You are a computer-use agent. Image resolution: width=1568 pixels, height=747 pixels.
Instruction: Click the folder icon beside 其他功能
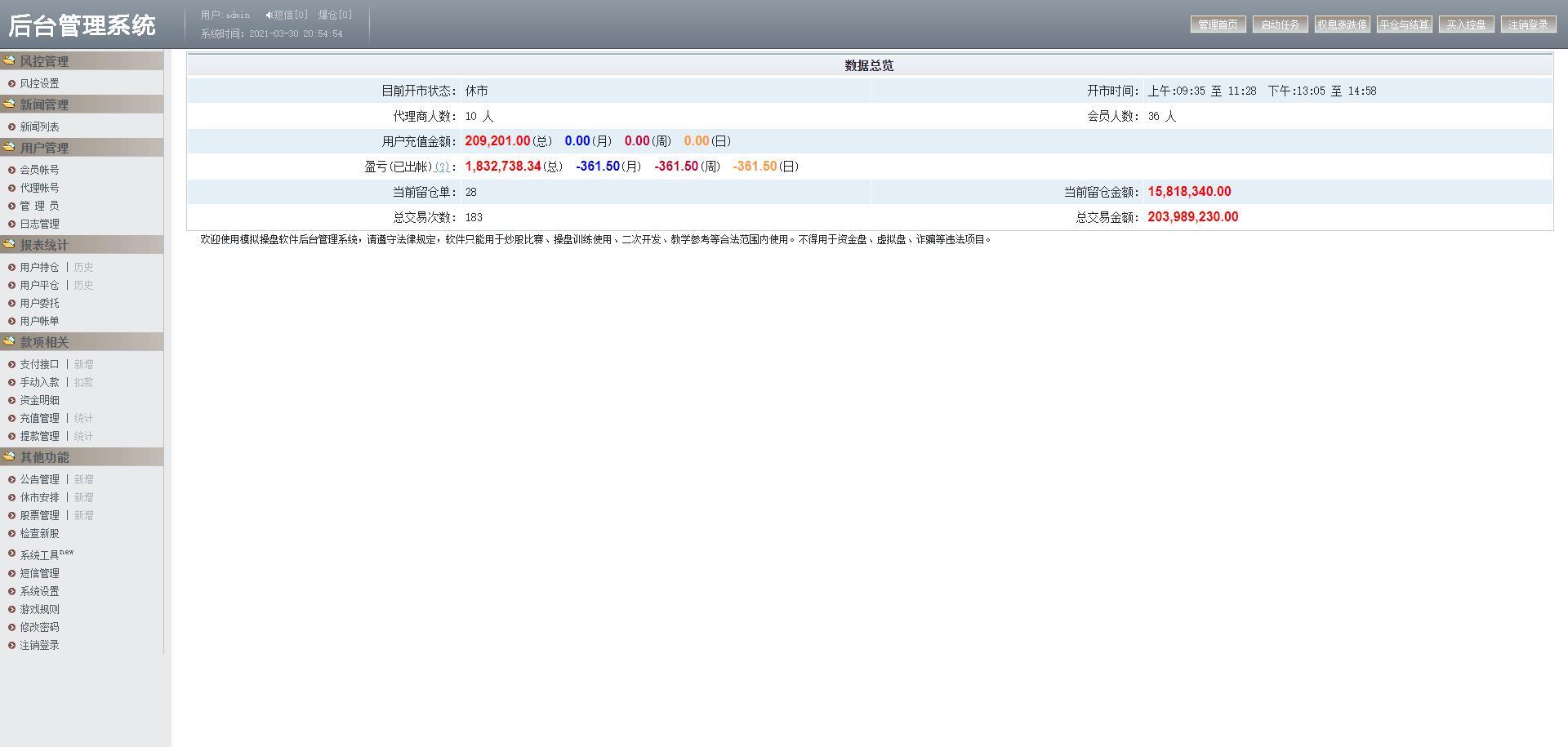(x=9, y=456)
